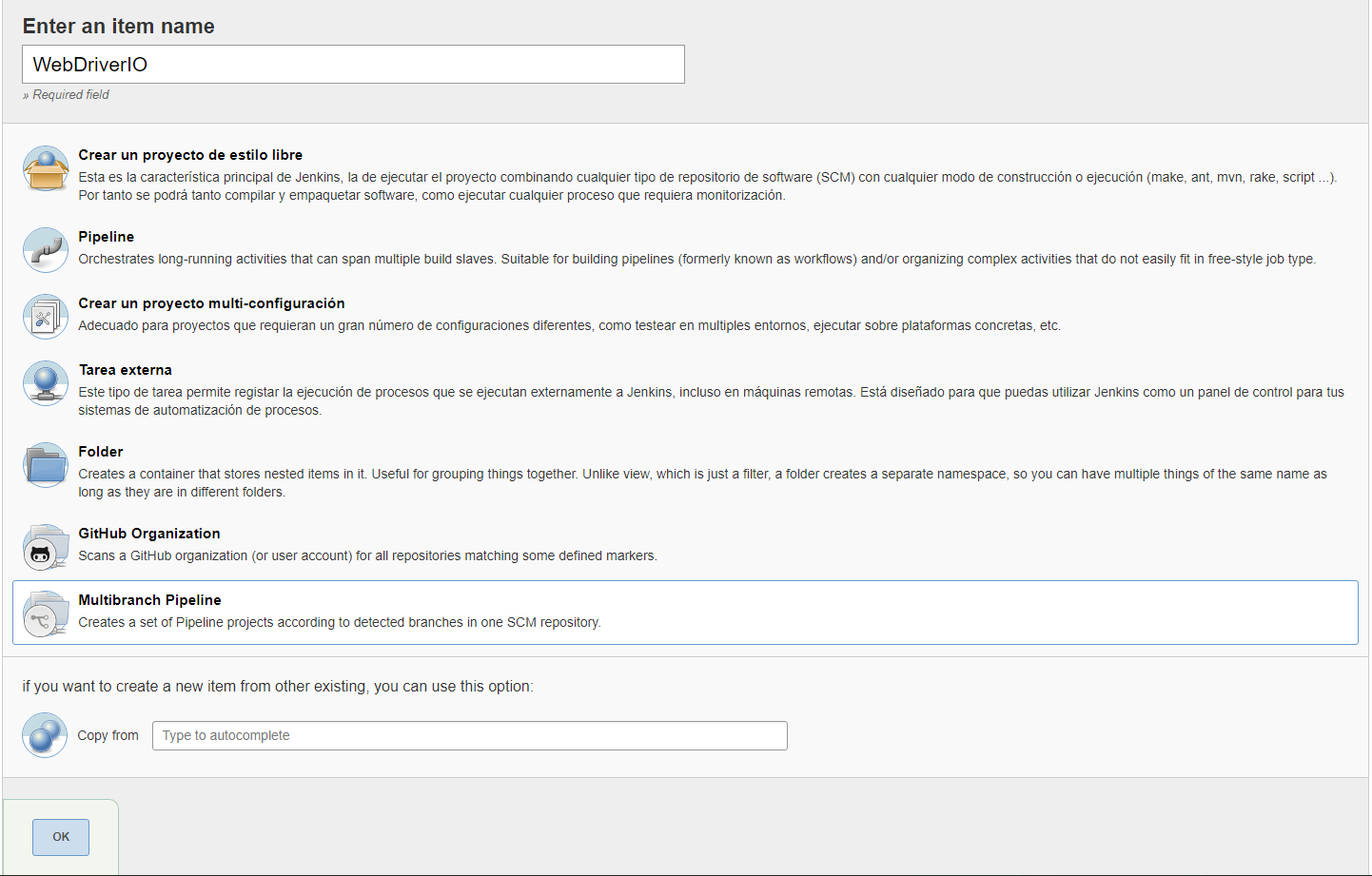Focus the item name field containing WebDriverIO
This screenshot has height=876, width=1372.
[x=353, y=65]
